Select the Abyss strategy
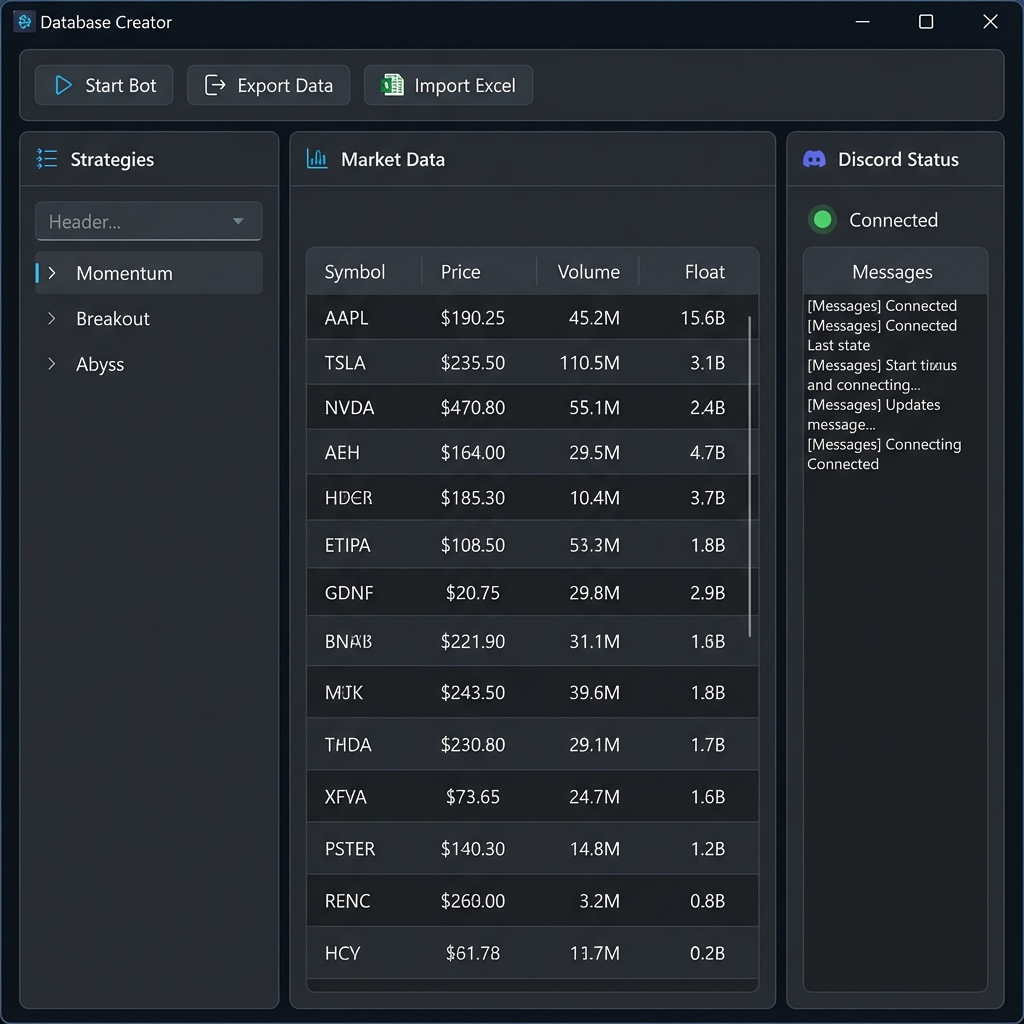 (x=149, y=364)
